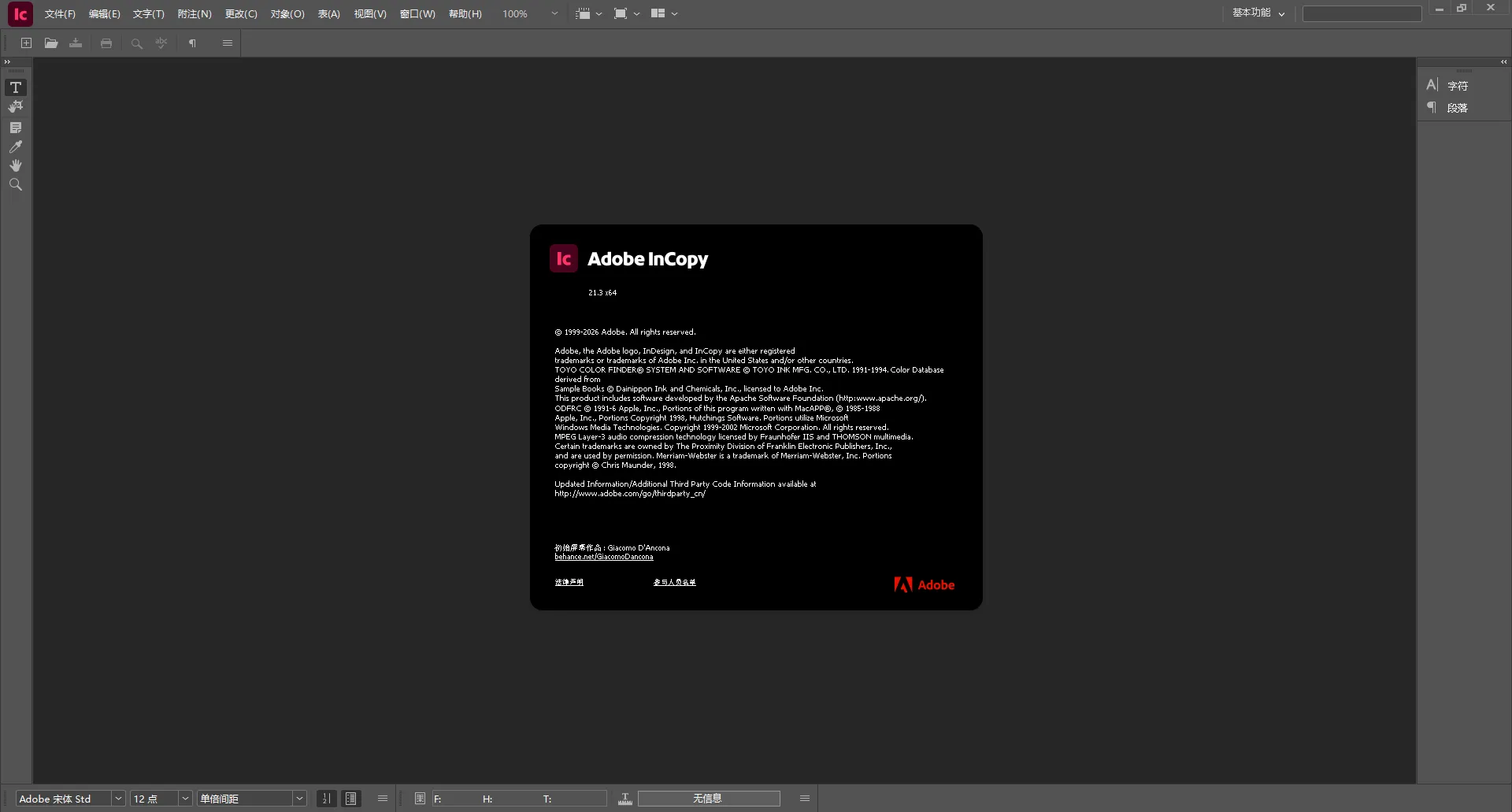Click the Open folder icon

tap(51, 43)
